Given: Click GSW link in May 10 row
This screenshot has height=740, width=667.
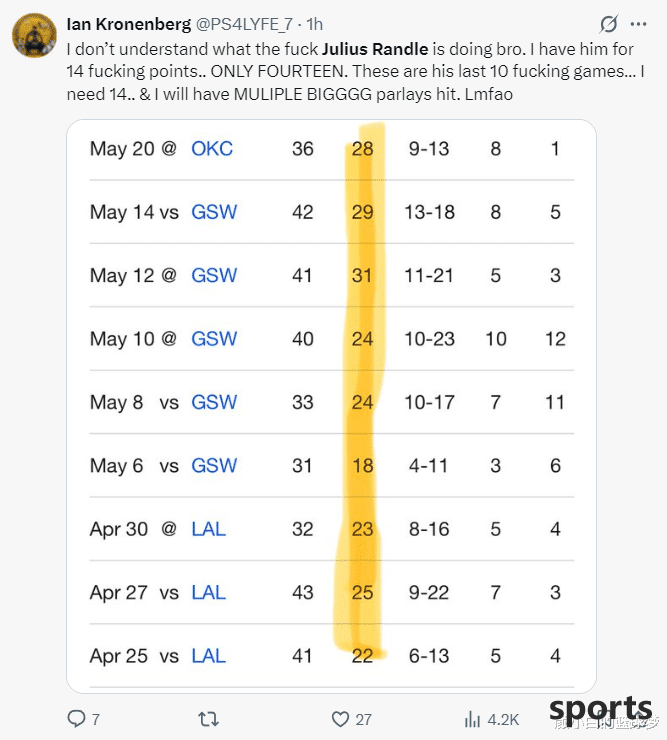Looking at the screenshot, I should 214,339.
